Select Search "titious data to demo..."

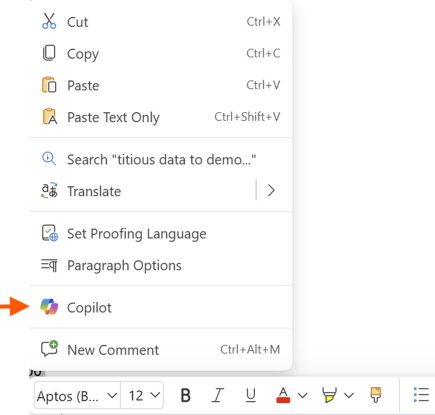161,159
